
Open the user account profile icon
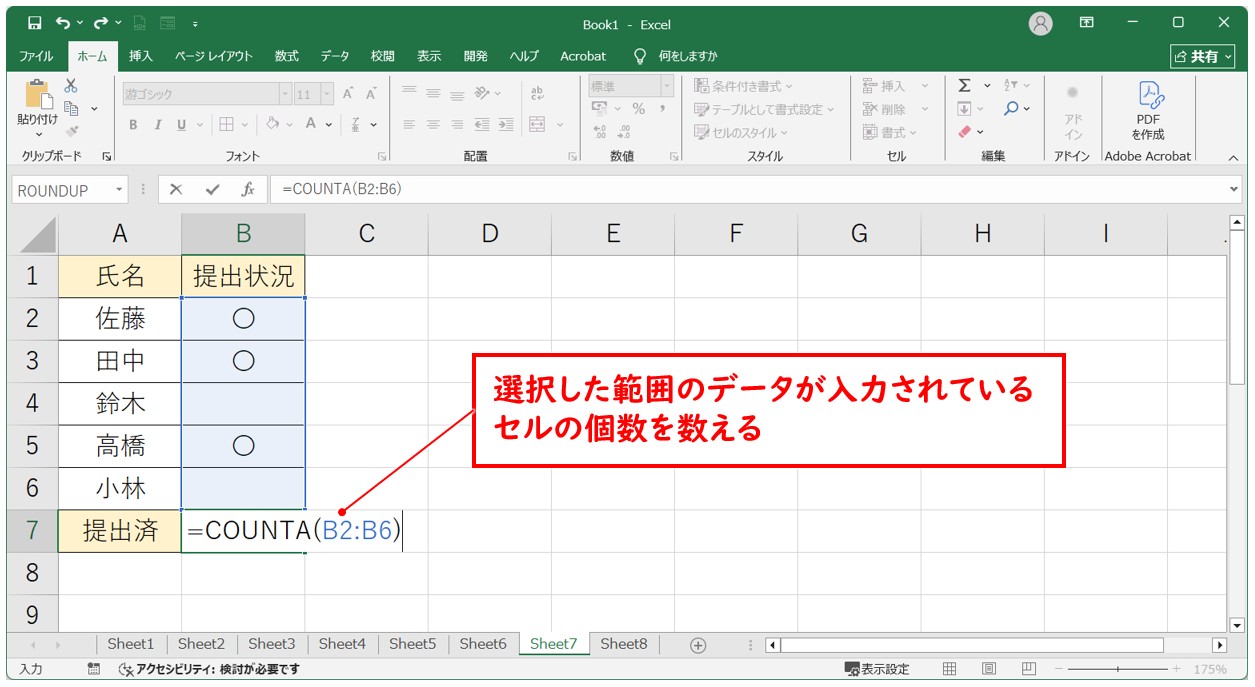click(x=1041, y=23)
